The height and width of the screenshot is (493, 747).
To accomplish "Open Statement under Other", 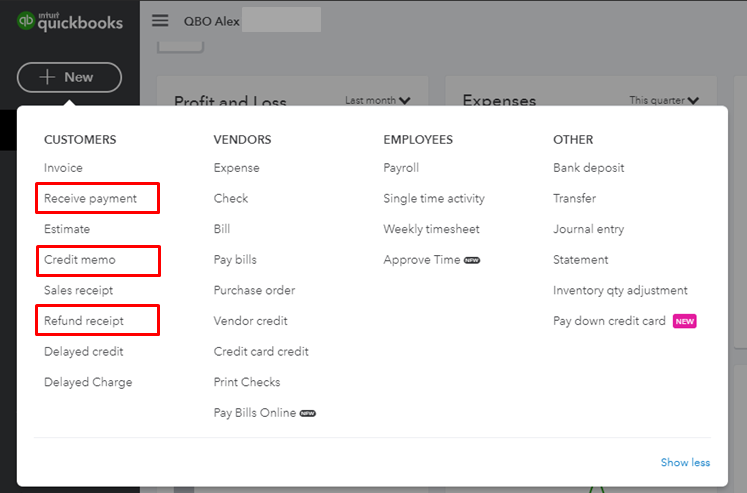I will (581, 260).
